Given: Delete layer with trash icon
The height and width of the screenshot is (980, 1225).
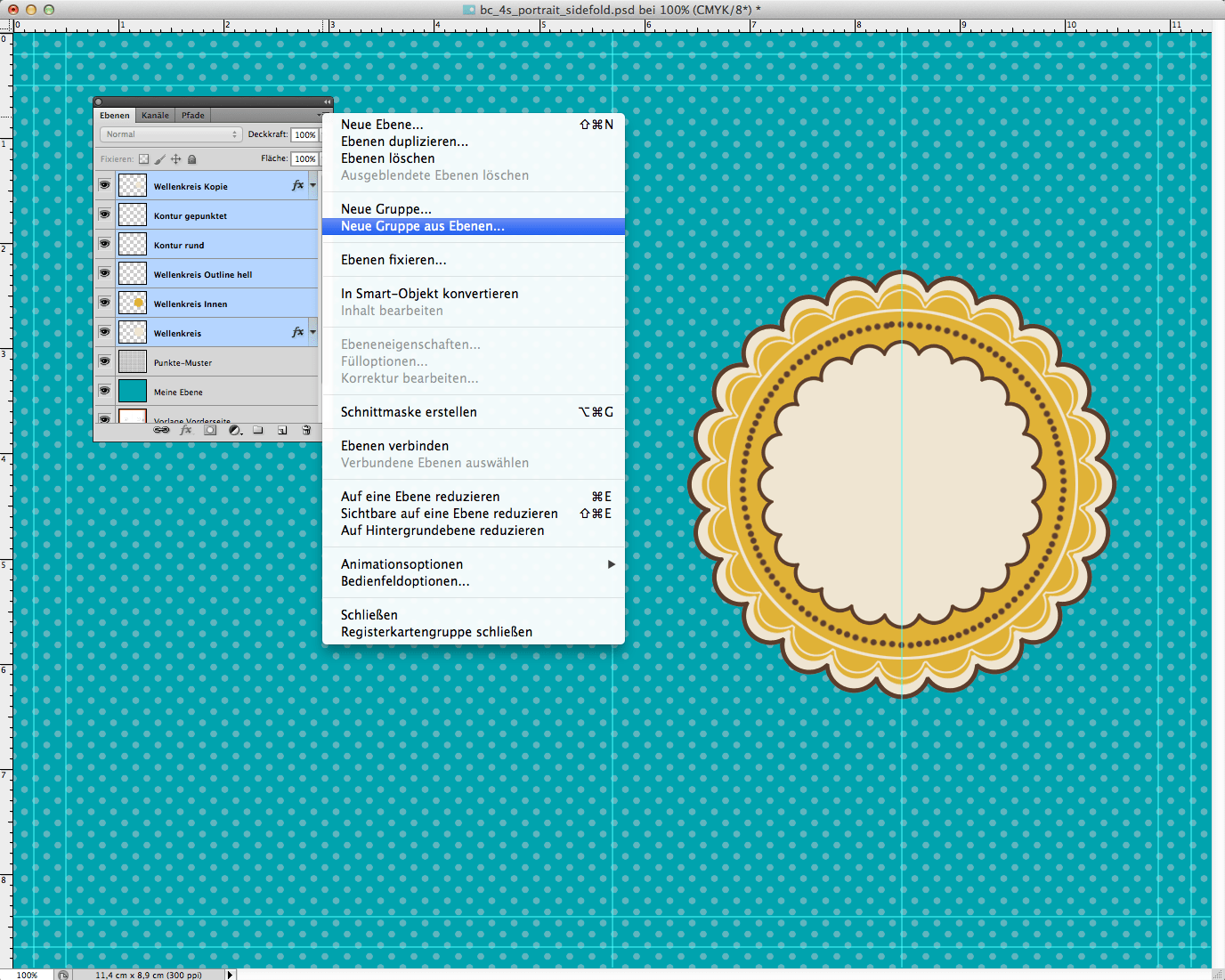Looking at the screenshot, I should [x=306, y=430].
